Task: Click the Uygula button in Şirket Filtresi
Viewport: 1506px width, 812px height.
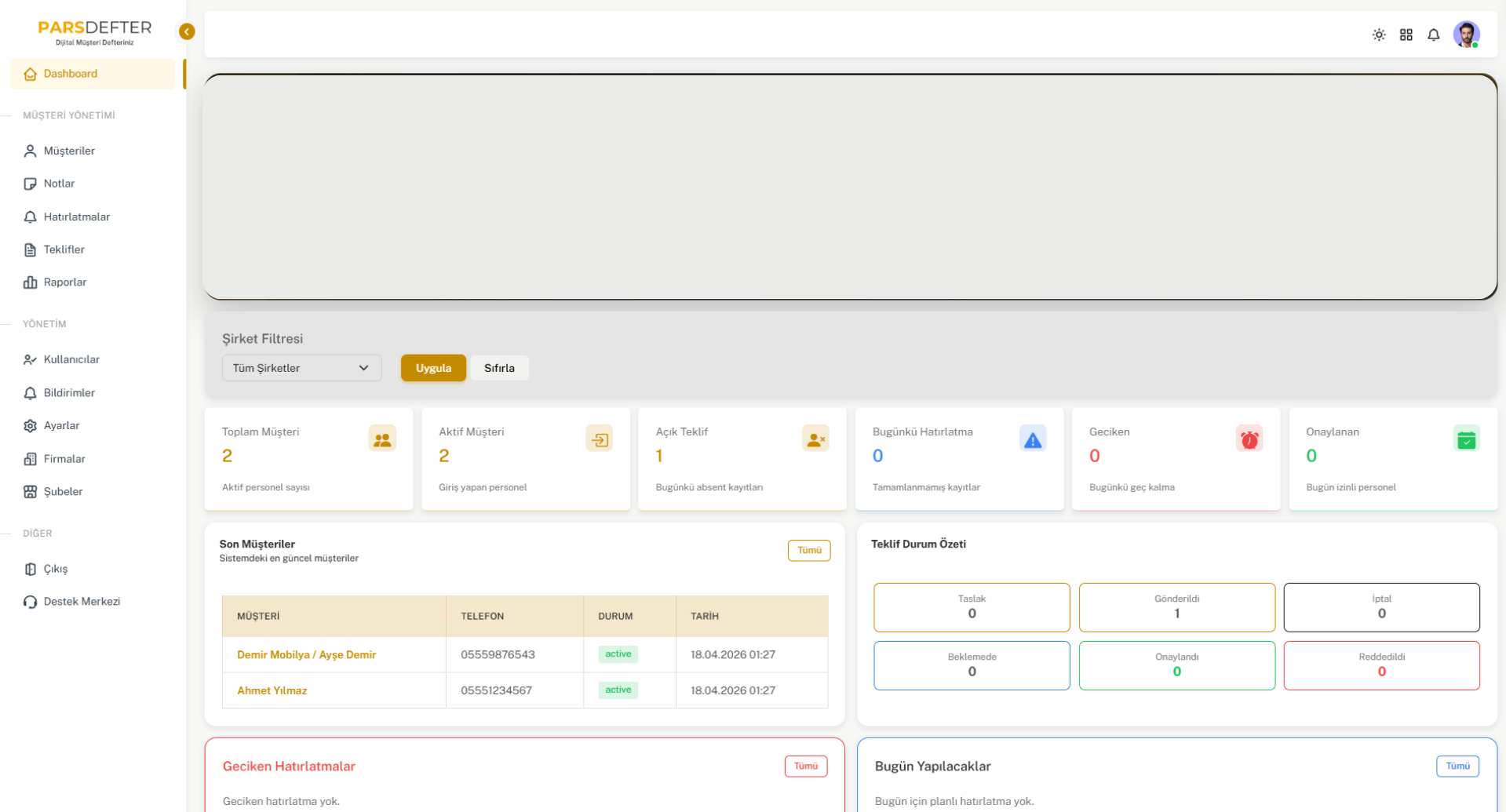Action: click(433, 367)
